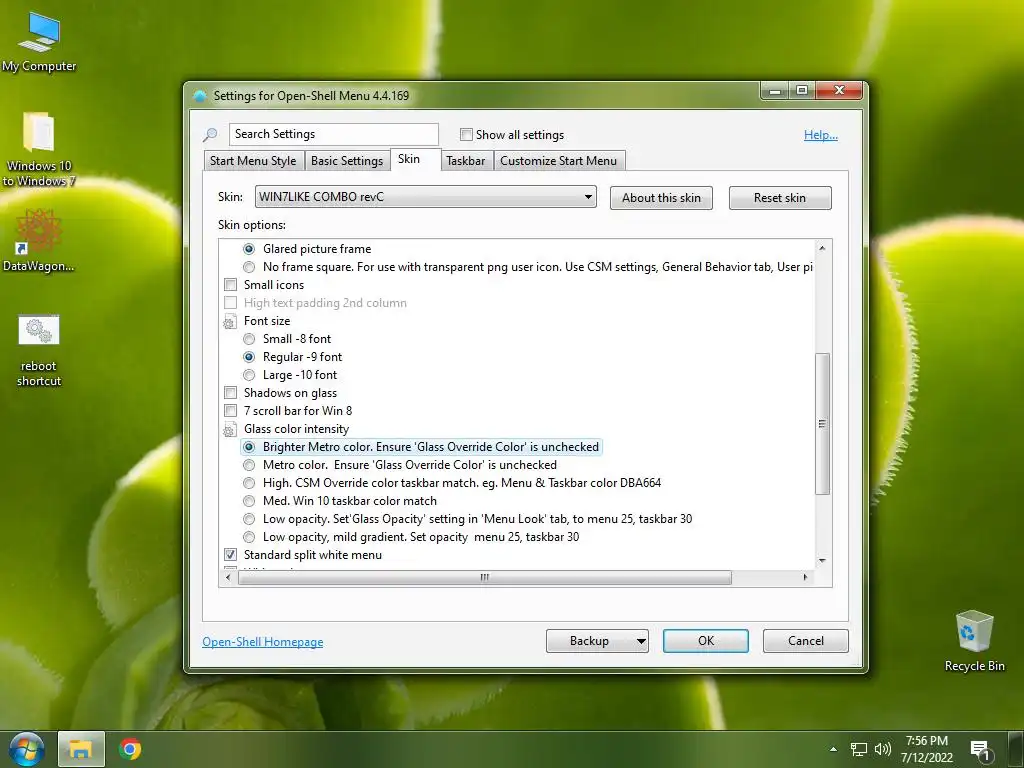Viewport: 1024px width, 768px height.
Task: Uncheck Standard split white menu
Action: pyautogui.click(x=231, y=554)
